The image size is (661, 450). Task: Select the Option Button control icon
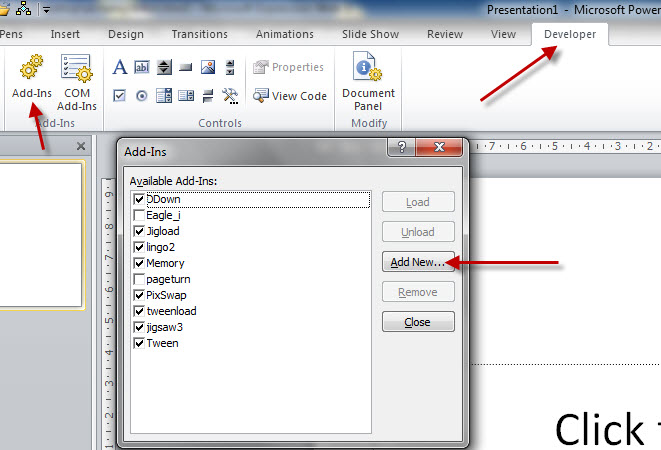click(141, 96)
